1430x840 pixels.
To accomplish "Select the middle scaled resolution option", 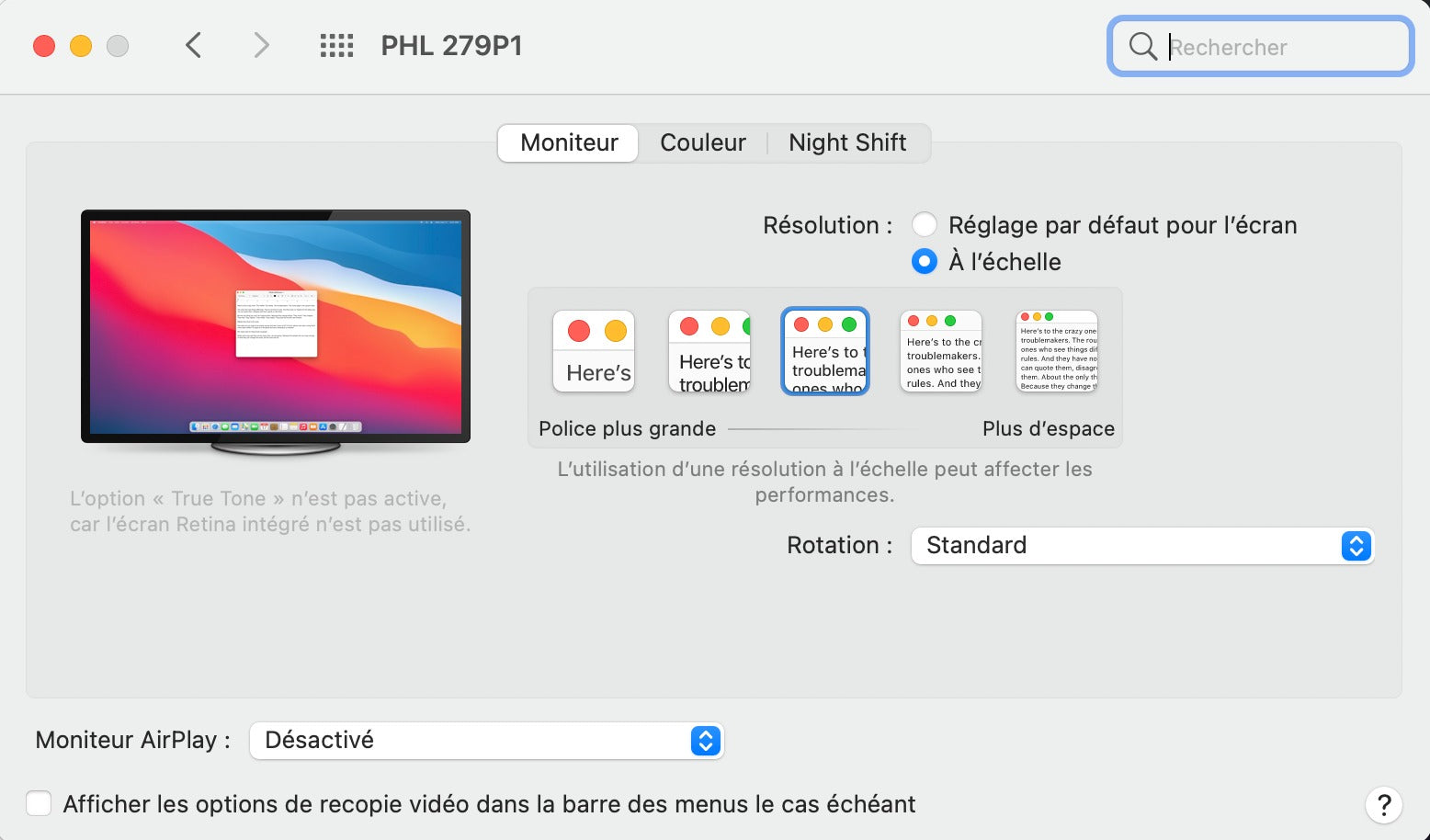I will (825, 351).
